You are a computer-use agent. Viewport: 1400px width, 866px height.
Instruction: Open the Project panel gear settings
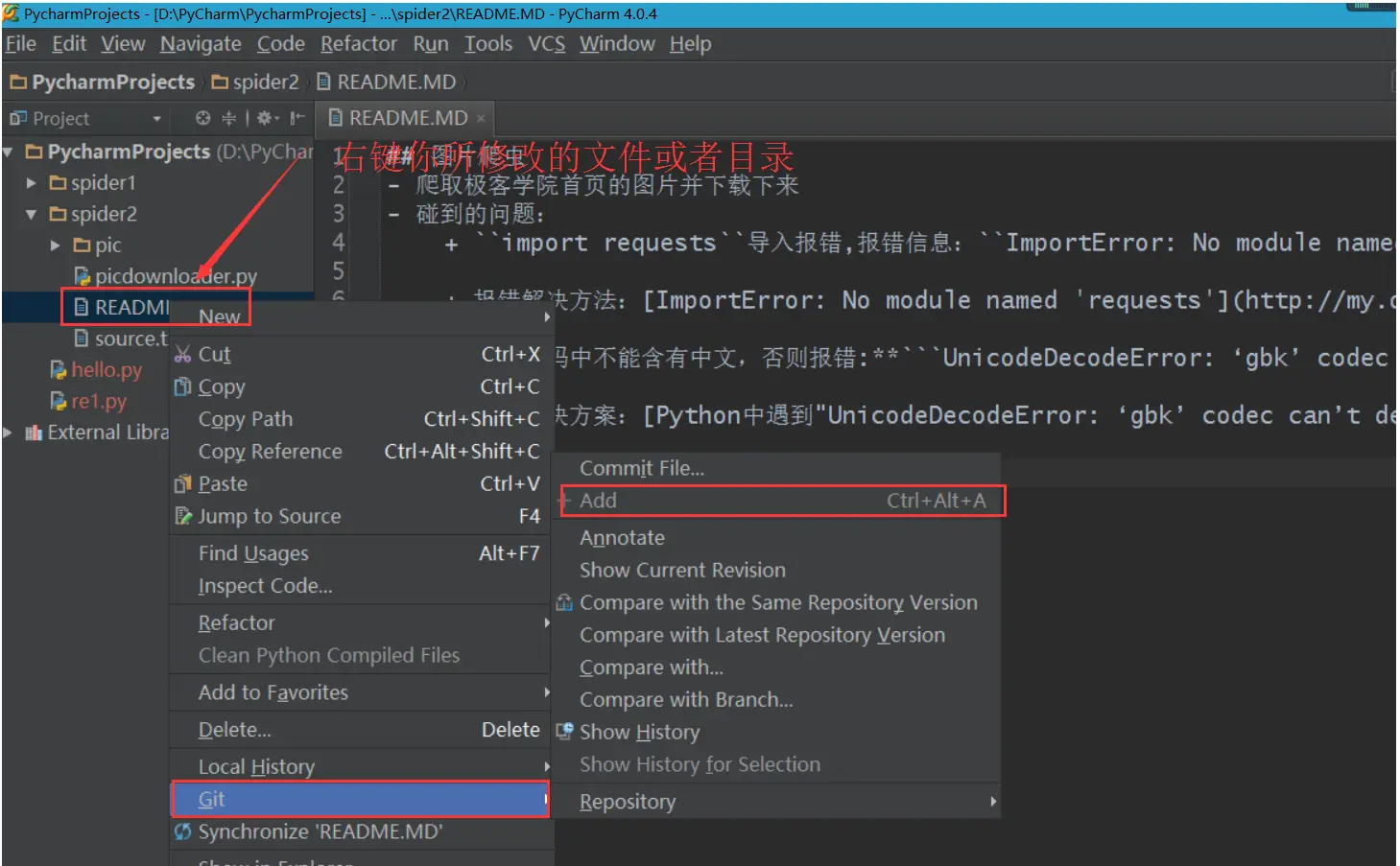267,118
